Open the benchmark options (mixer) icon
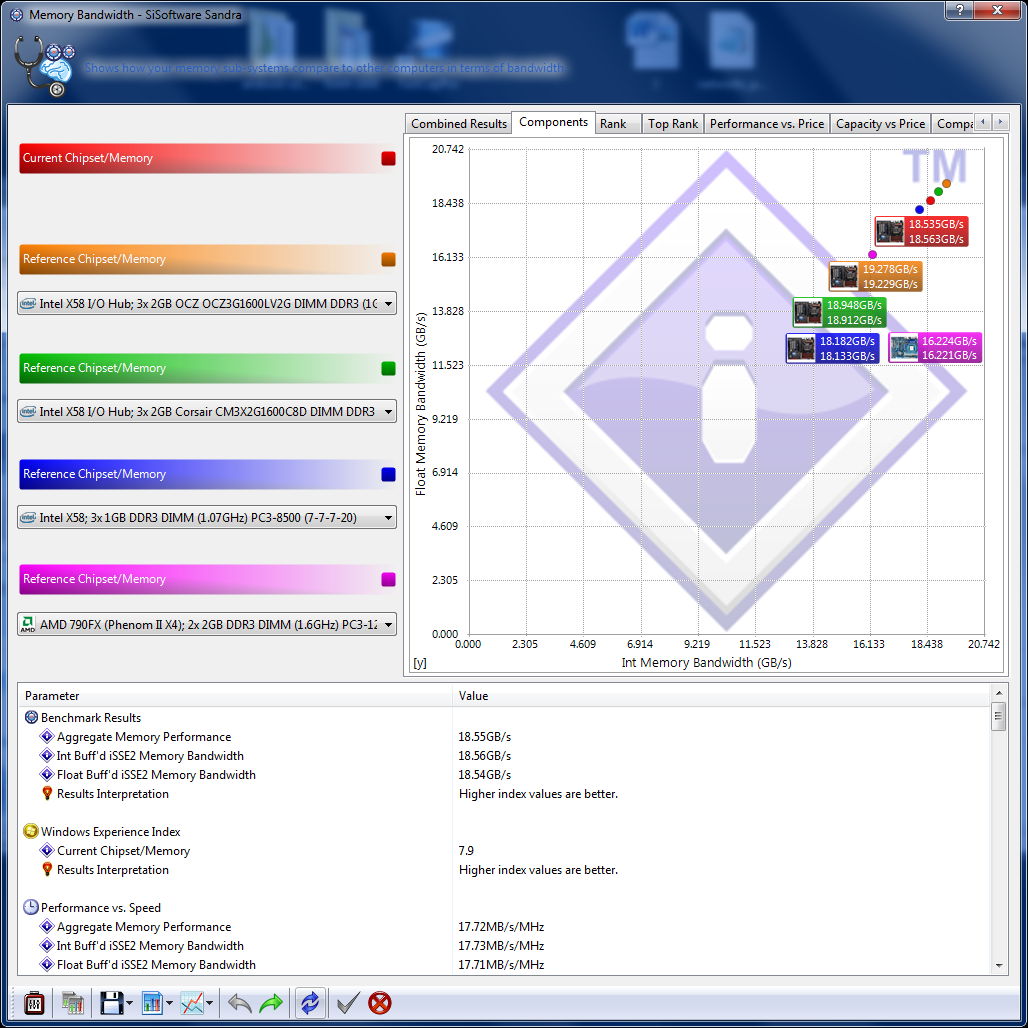This screenshot has height=1028, width=1028. coord(34,1002)
